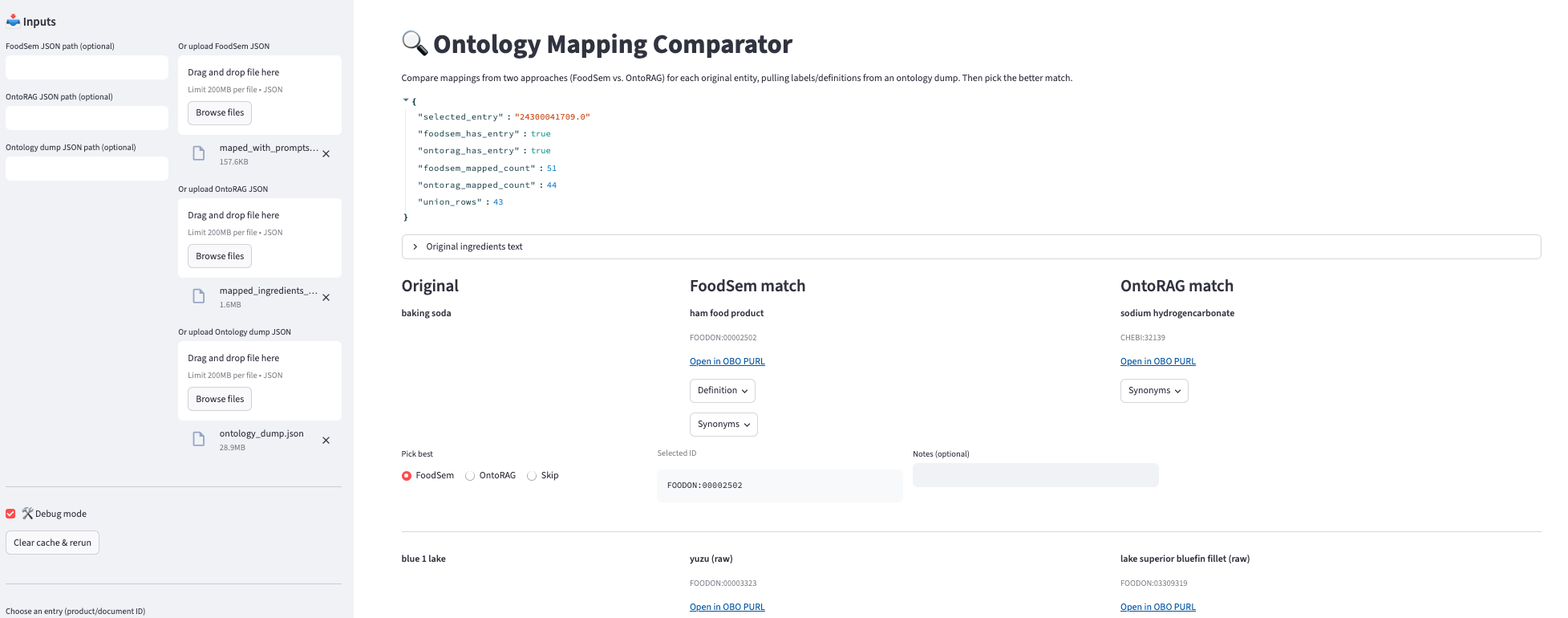Choose the Skip radio option
The width and height of the screenshot is (1568, 618).
coord(532,476)
